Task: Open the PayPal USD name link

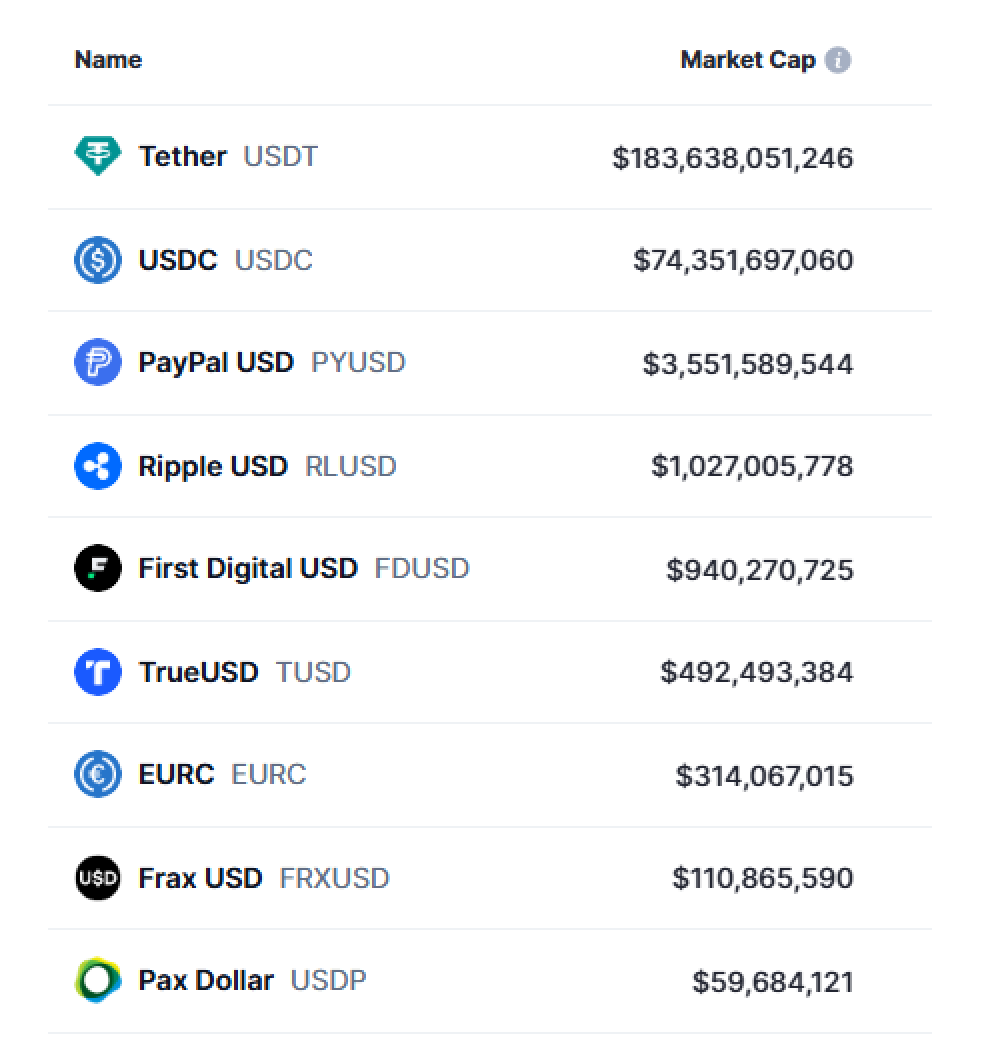Action: (216, 362)
